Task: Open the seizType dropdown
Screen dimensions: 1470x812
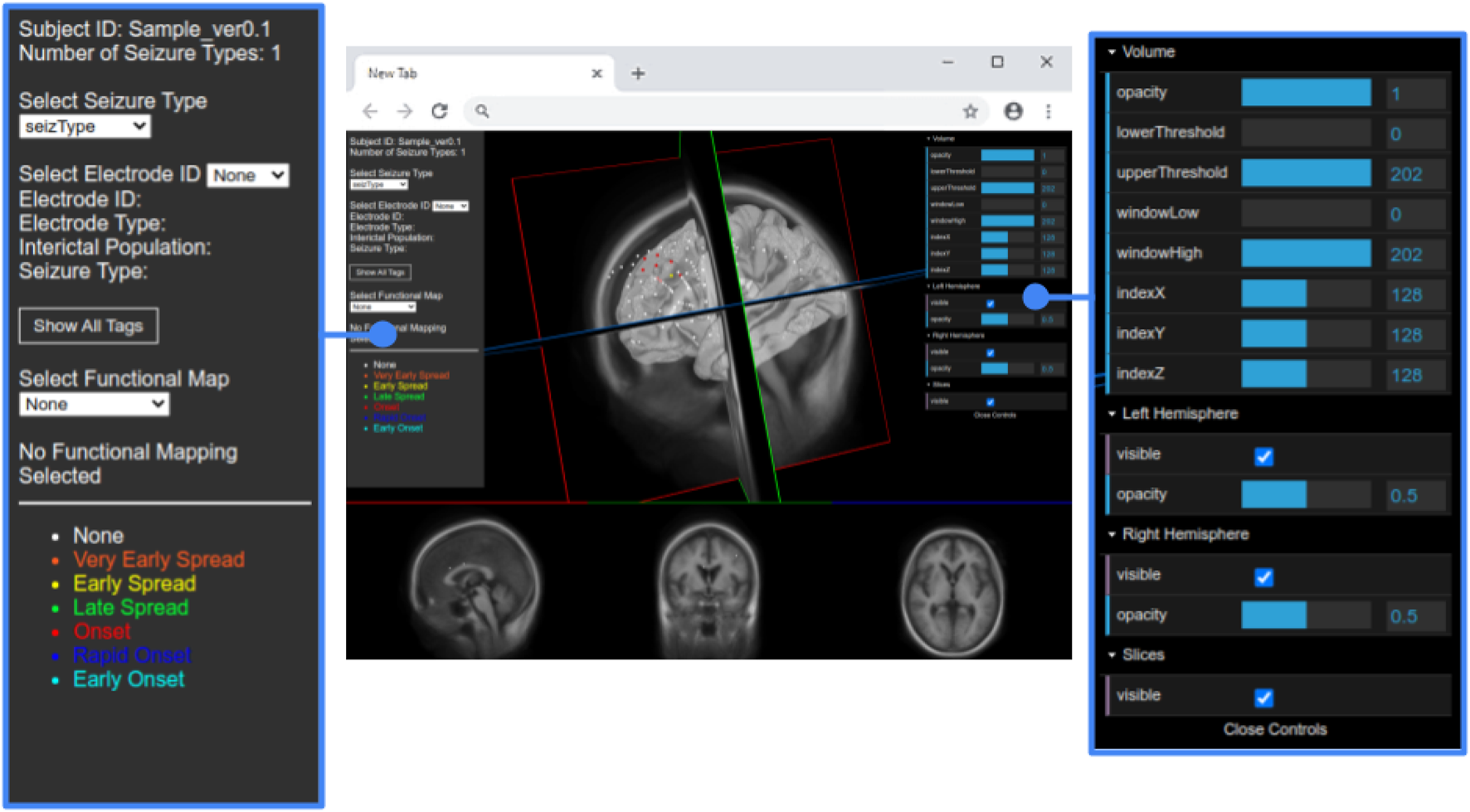Action: [85, 127]
